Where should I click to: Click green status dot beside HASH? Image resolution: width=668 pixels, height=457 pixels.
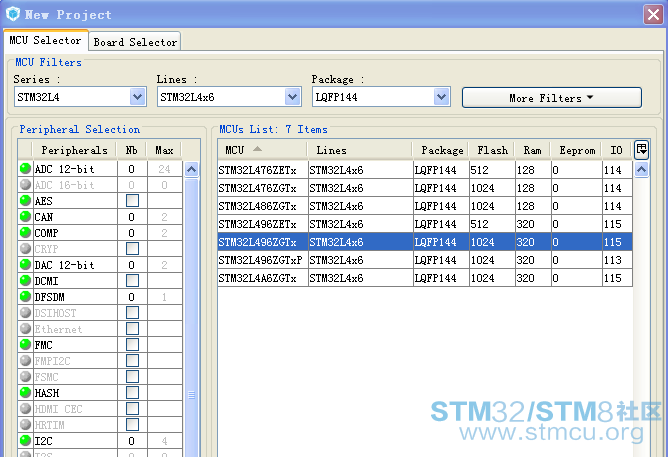(x=26, y=393)
